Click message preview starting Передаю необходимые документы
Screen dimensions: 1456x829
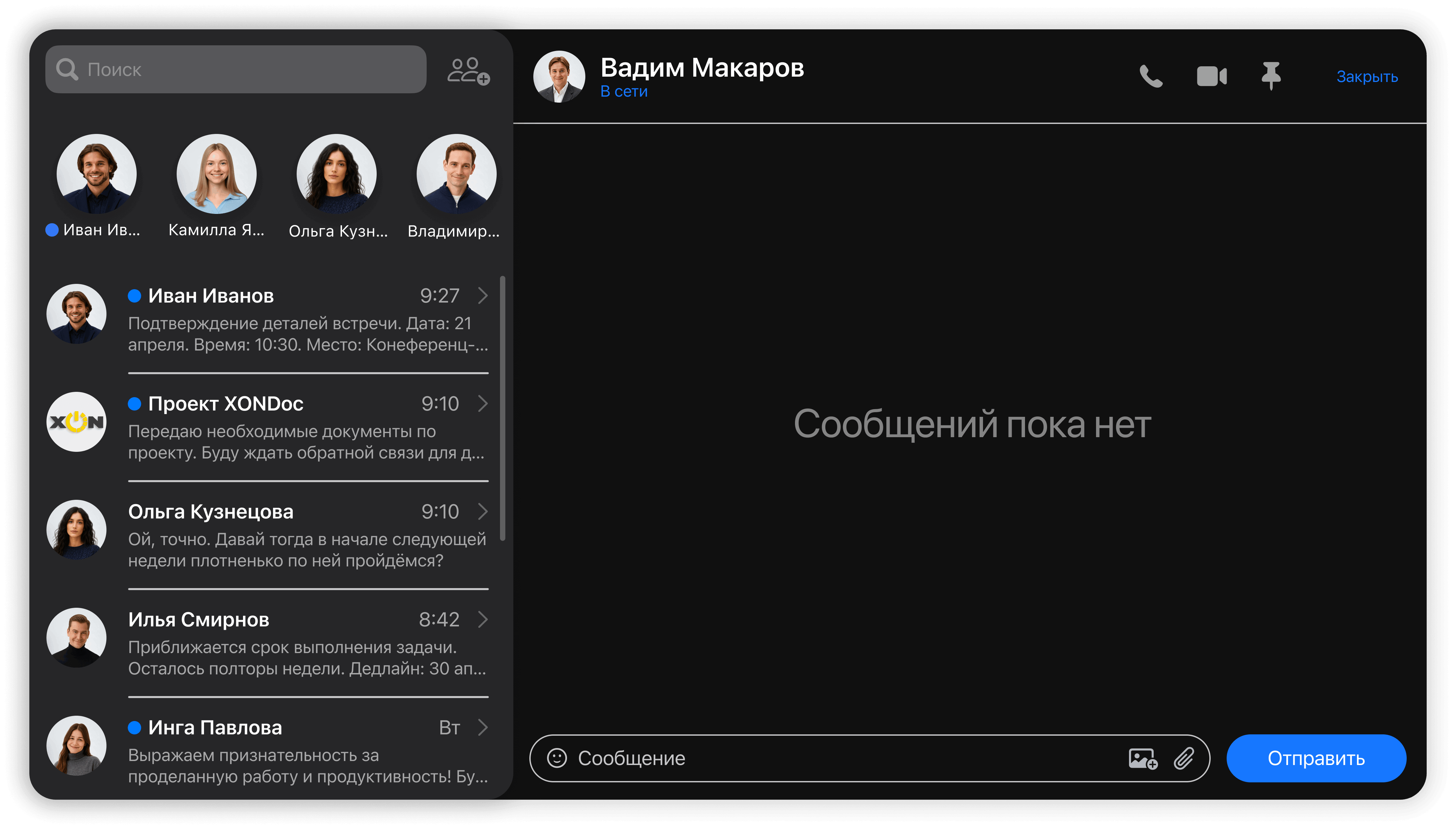point(306,442)
